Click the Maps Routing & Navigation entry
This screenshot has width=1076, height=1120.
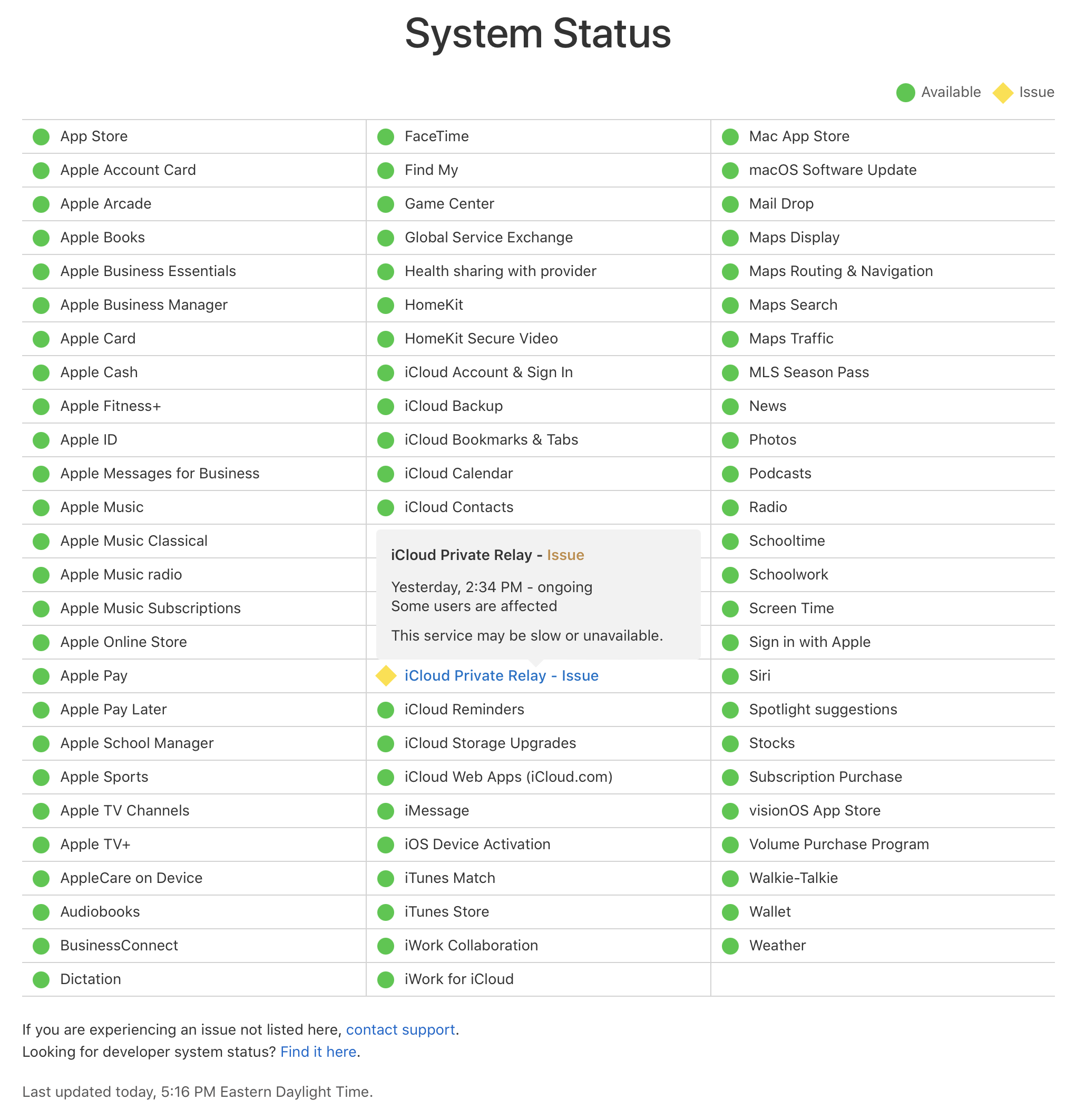pos(840,271)
